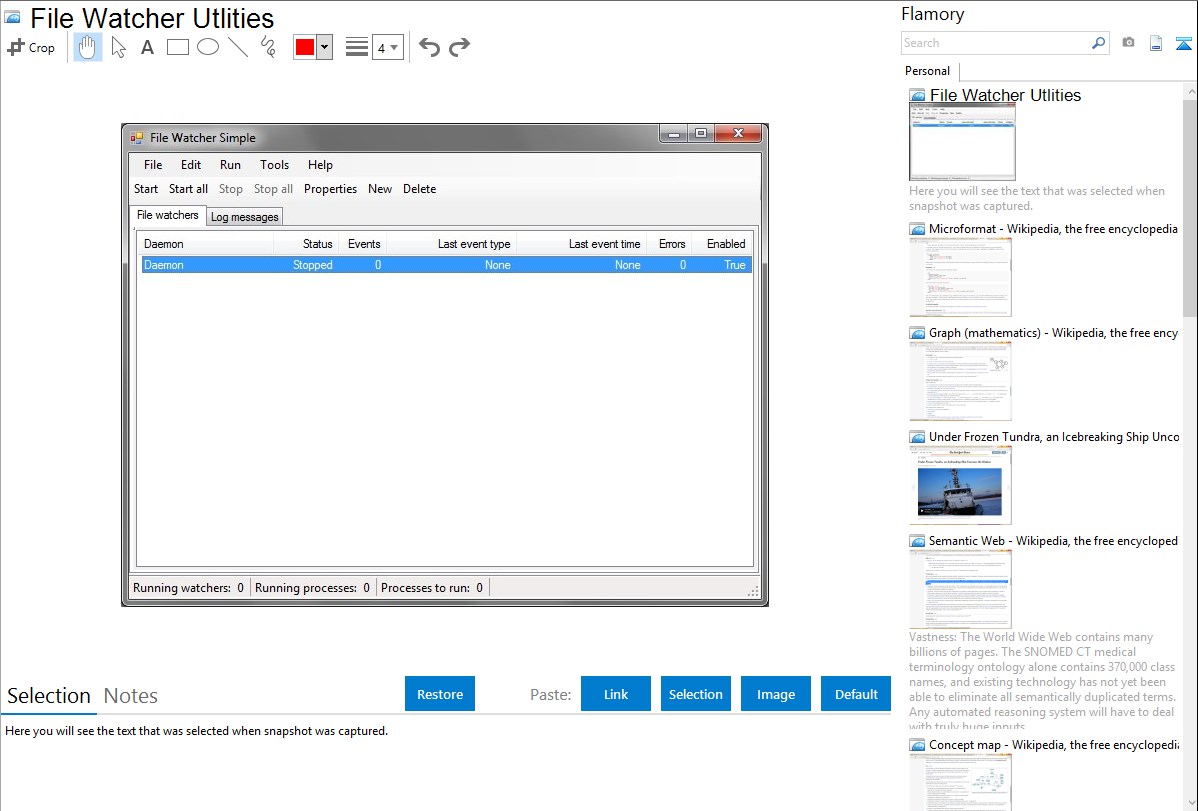Open the Tools menu

click(274, 164)
